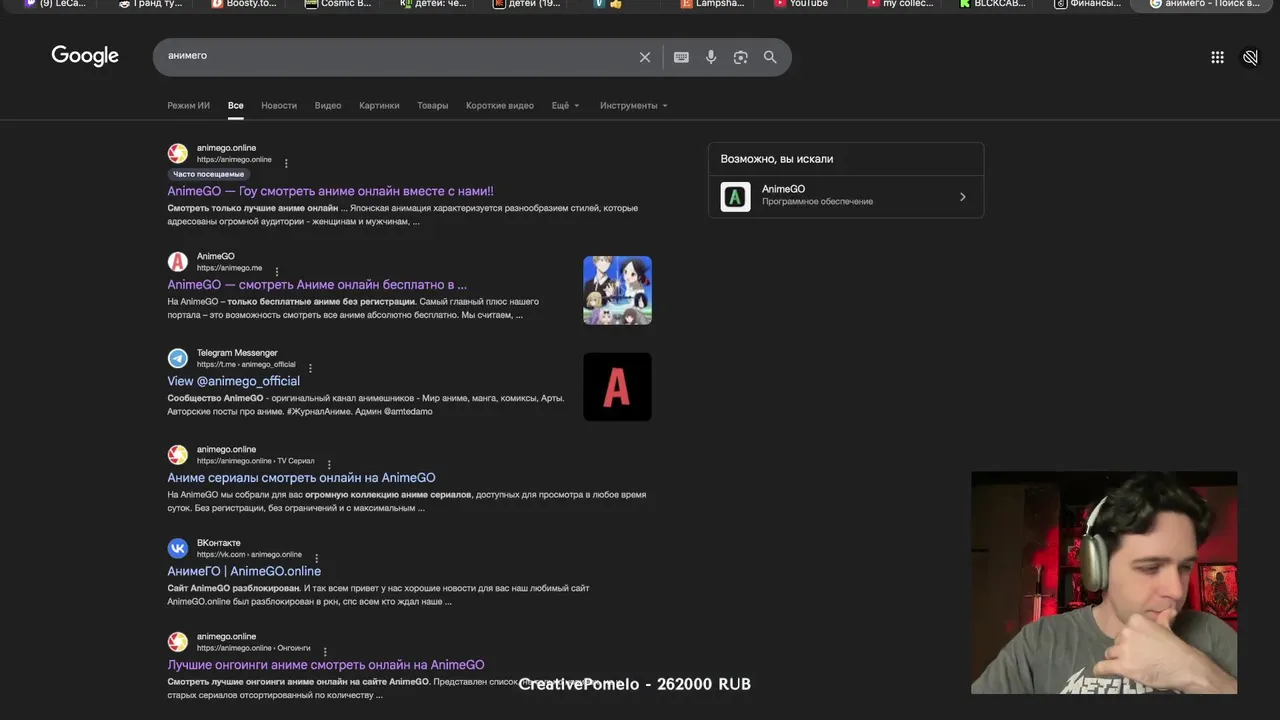Click the https://animego.me URL text
This screenshot has height=720, width=1280.
pos(229,268)
